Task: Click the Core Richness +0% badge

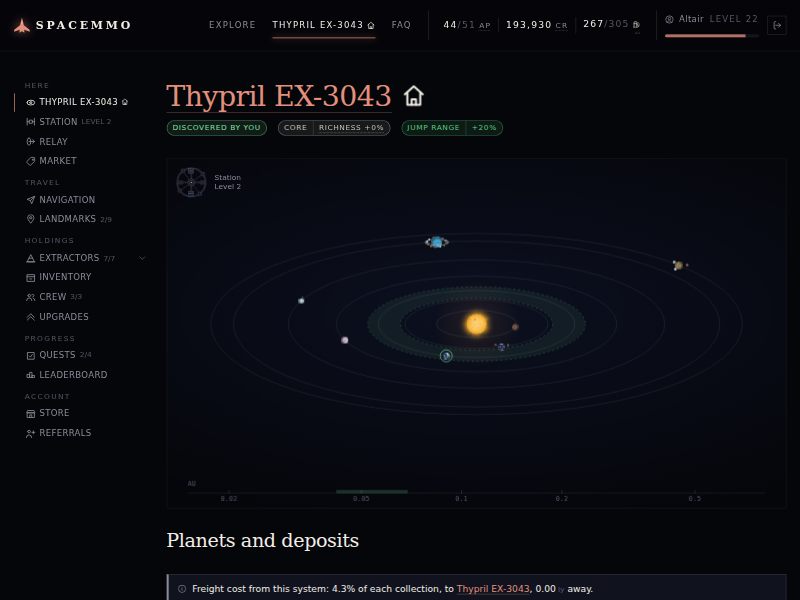Action: [334, 128]
